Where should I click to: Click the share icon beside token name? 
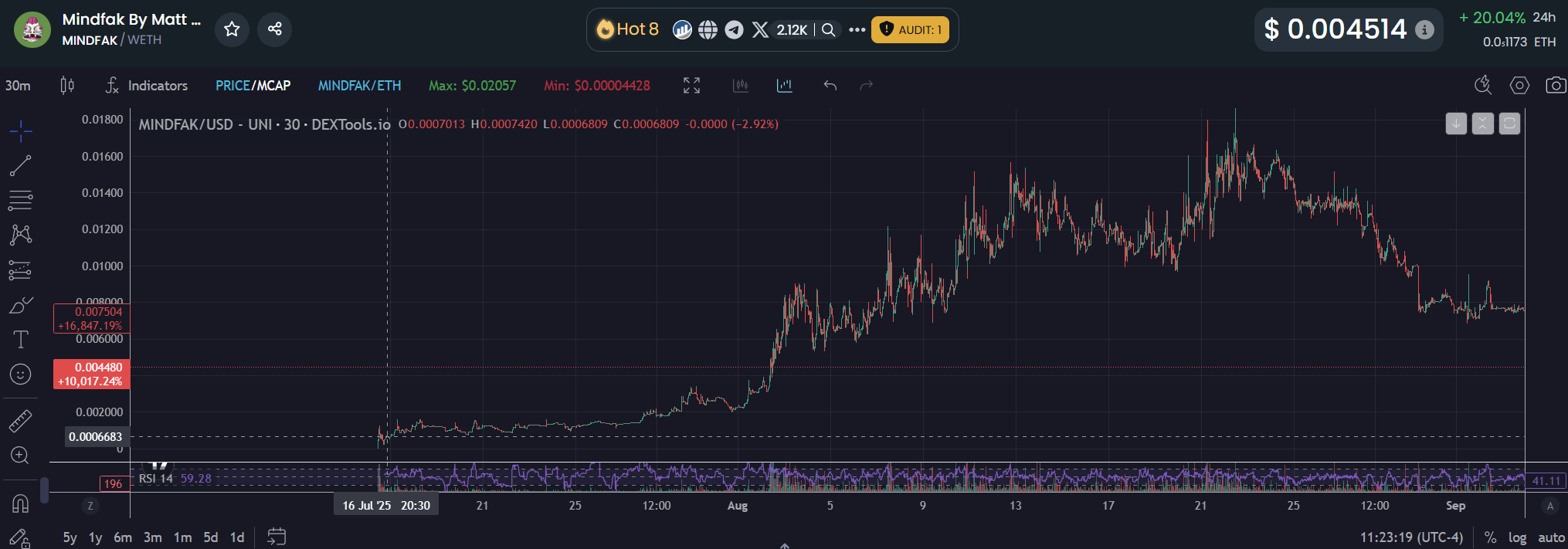tap(274, 29)
